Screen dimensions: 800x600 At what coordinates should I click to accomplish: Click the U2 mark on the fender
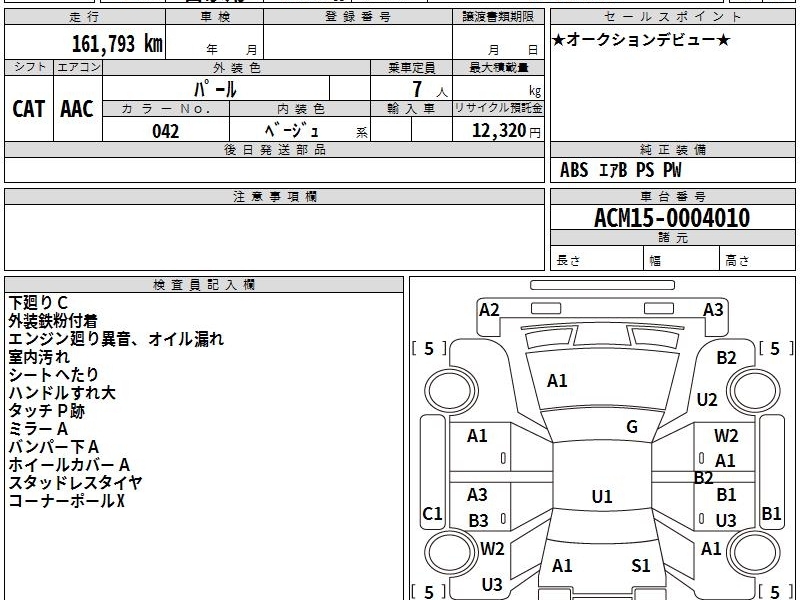707,400
